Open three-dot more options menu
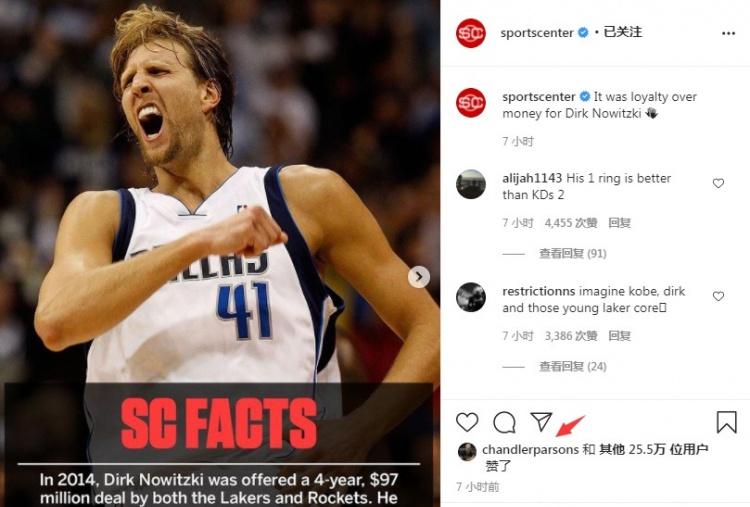 (728, 33)
